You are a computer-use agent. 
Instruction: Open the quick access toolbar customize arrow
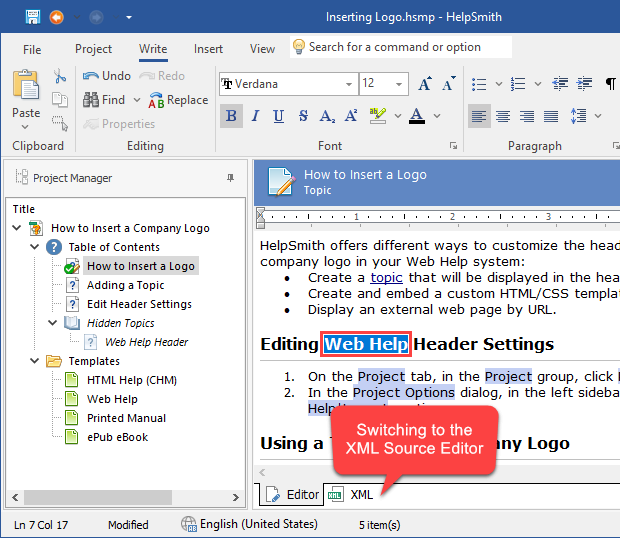pos(129,17)
